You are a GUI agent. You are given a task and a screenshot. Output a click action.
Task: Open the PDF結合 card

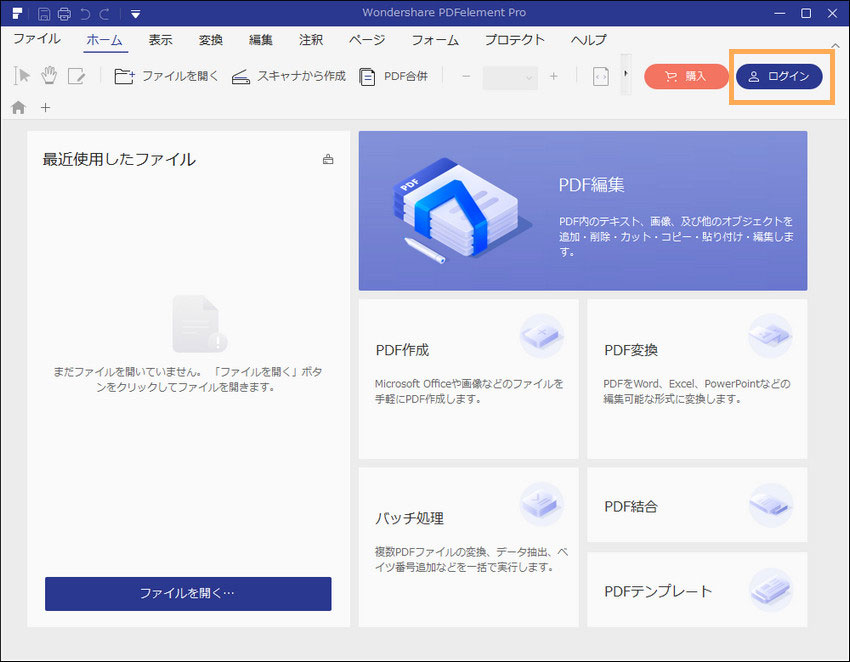697,505
